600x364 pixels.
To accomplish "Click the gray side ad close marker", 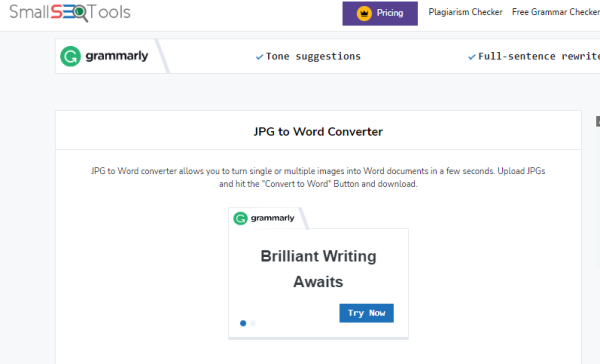I will pyautogui.click(x=598, y=122).
